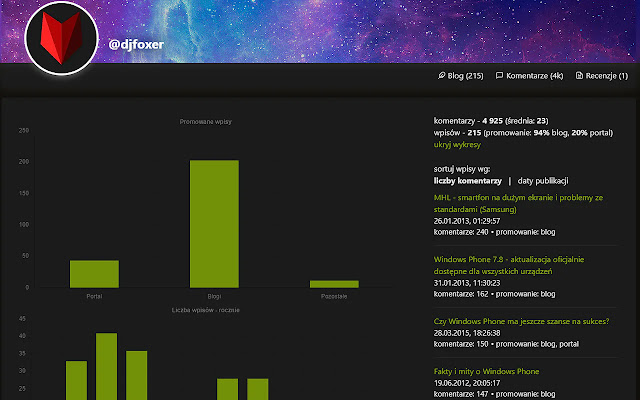Click the Blogi bar in the chart
Image resolution: width=640 pixels, height=400 pixels.
(214, 224)
